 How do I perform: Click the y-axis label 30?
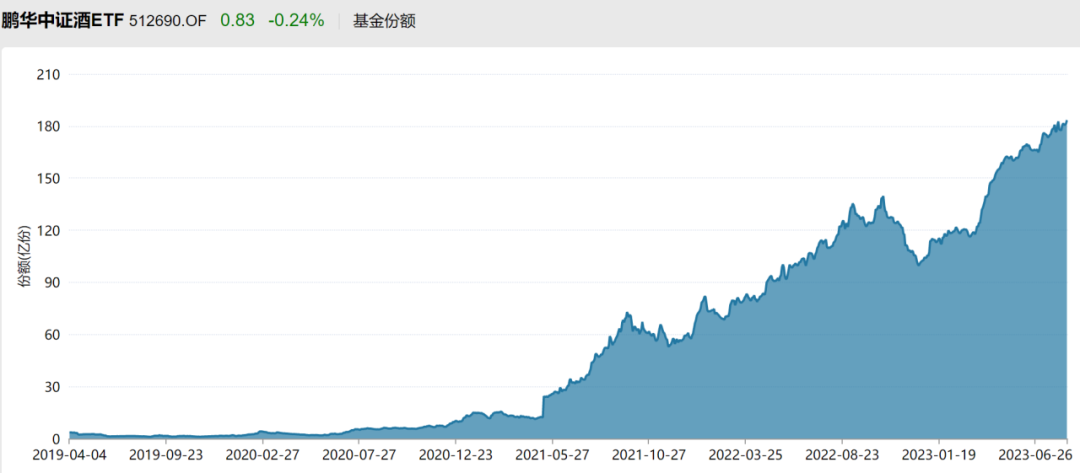point(51,387)
